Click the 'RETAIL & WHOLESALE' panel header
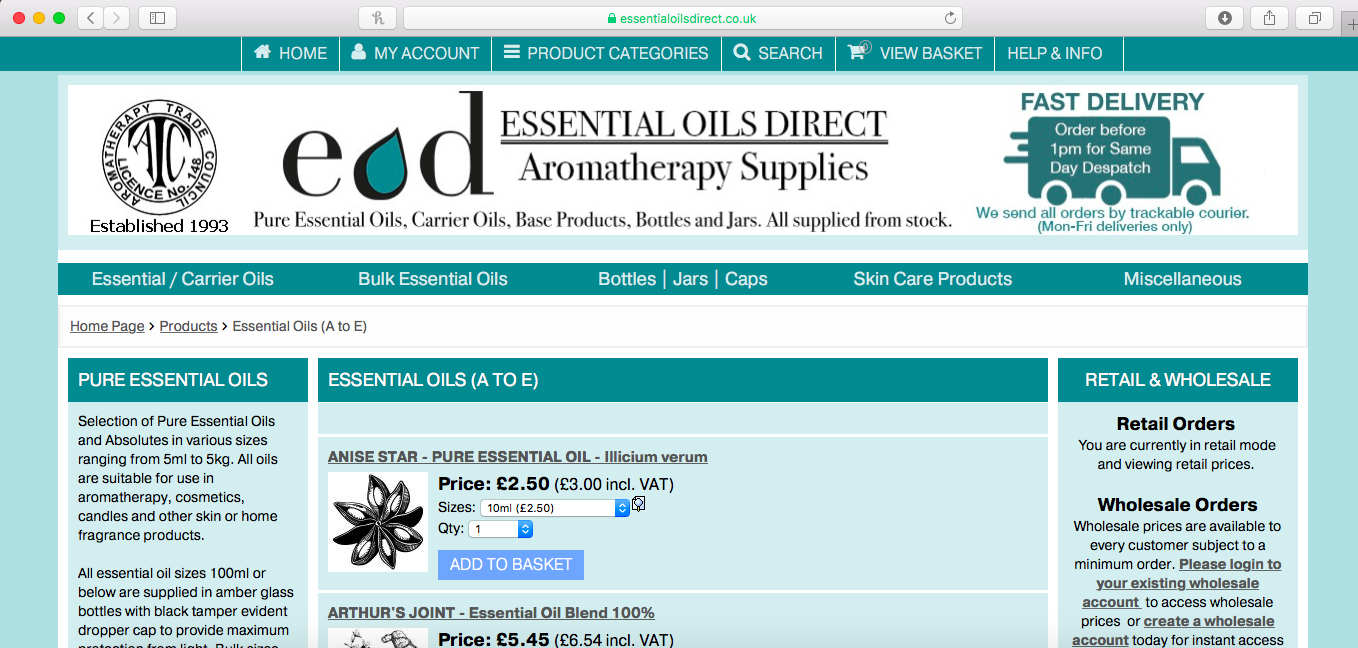This screenshot has width=1358, height=648. coord(1178,380)
